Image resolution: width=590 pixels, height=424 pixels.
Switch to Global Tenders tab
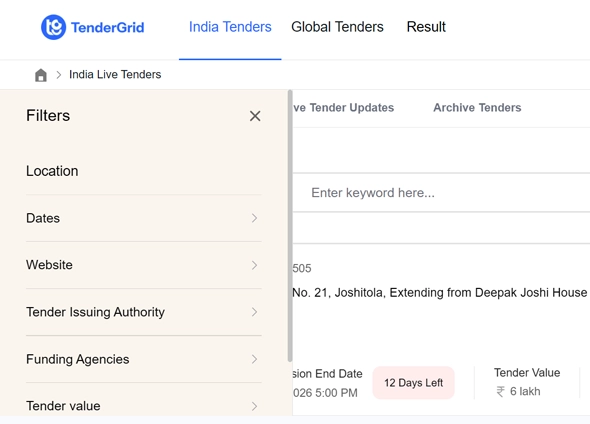(338, 27)
